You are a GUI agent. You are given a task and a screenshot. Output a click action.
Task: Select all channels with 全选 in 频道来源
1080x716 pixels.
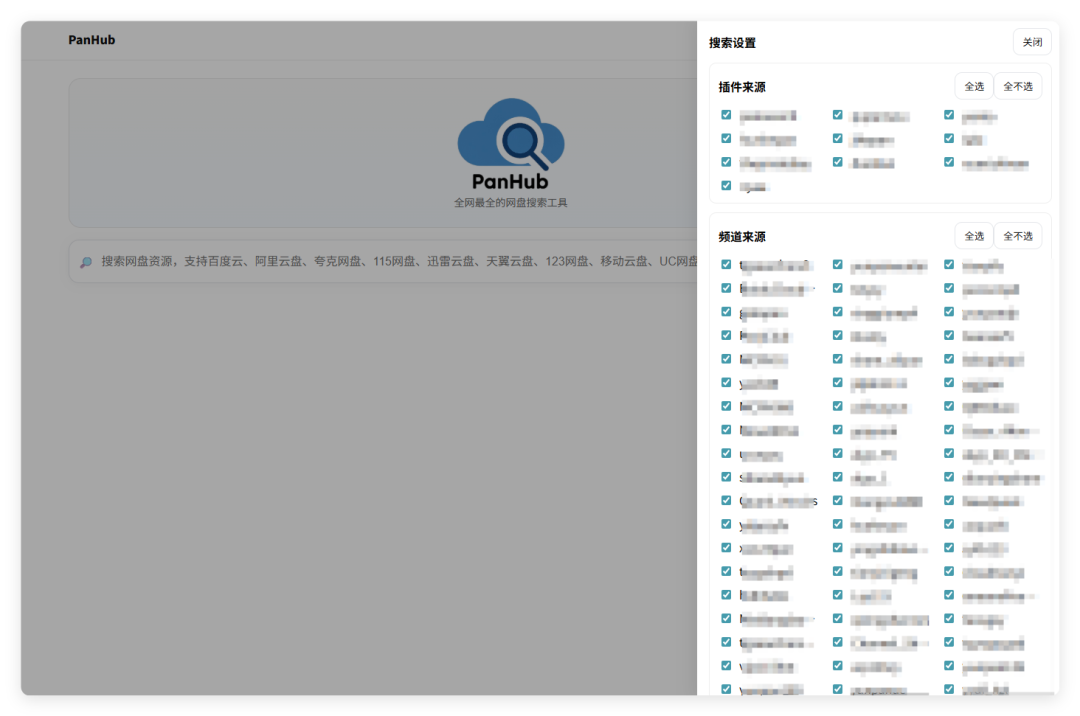coord(973,236)
